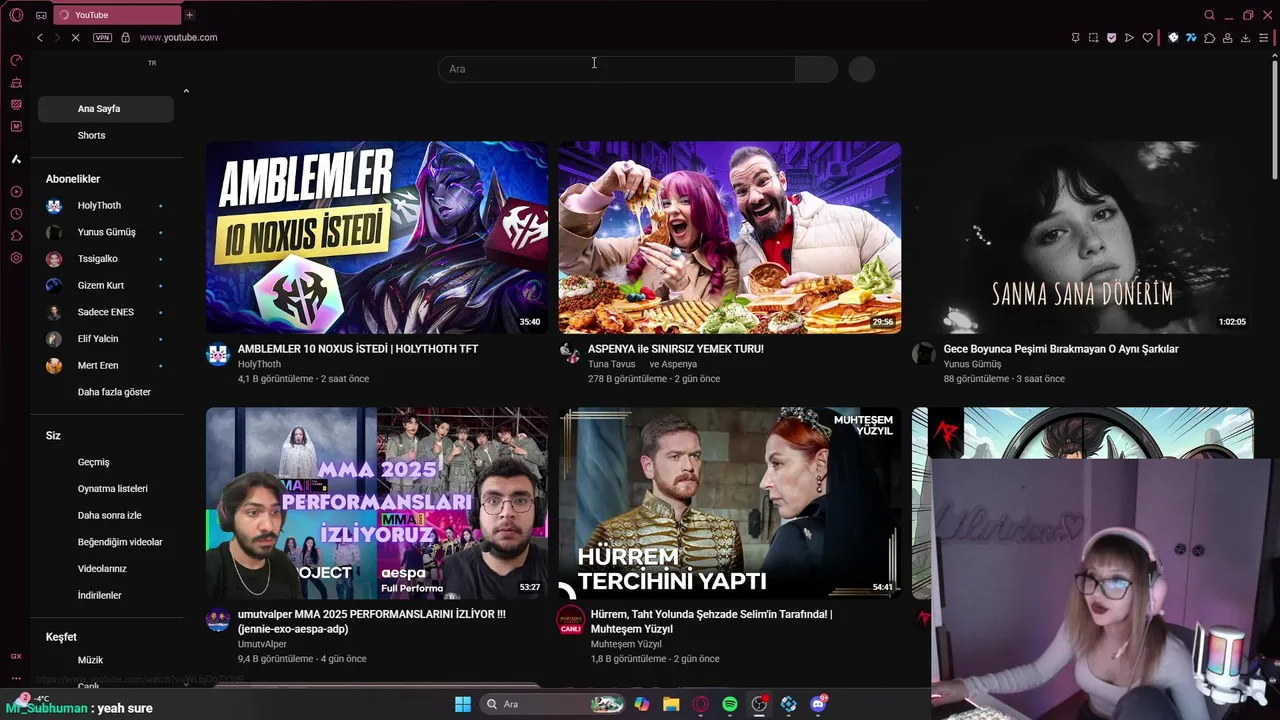The width and height of the screenshot is (1280, 720).
Task: Open Müzik under Keşfet
Action: point(106,660)
